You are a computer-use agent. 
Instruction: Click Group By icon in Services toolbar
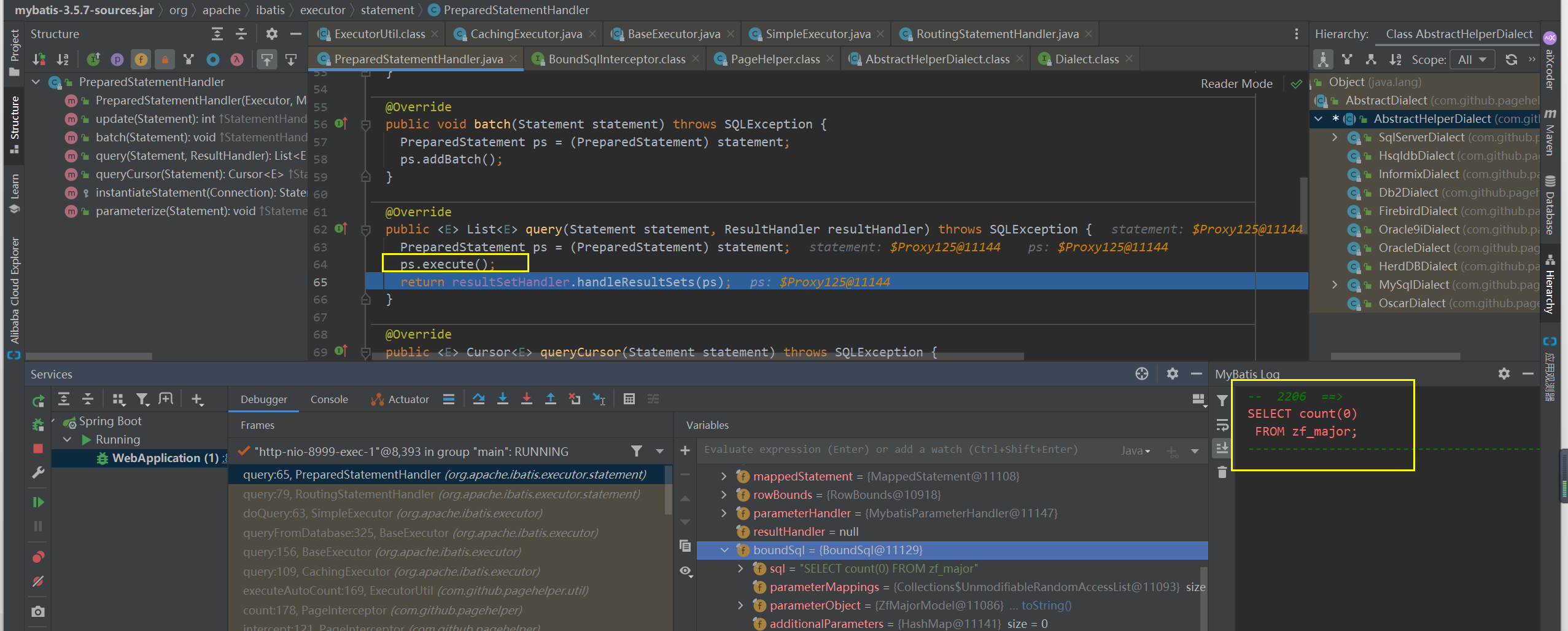click(x=118, y=399)
